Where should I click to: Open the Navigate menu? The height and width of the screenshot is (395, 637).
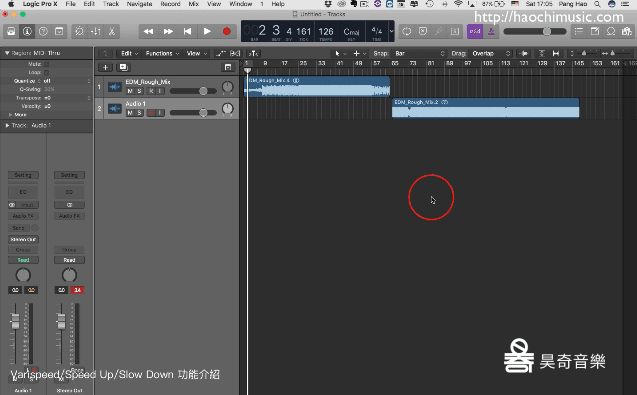pos(139,4)
